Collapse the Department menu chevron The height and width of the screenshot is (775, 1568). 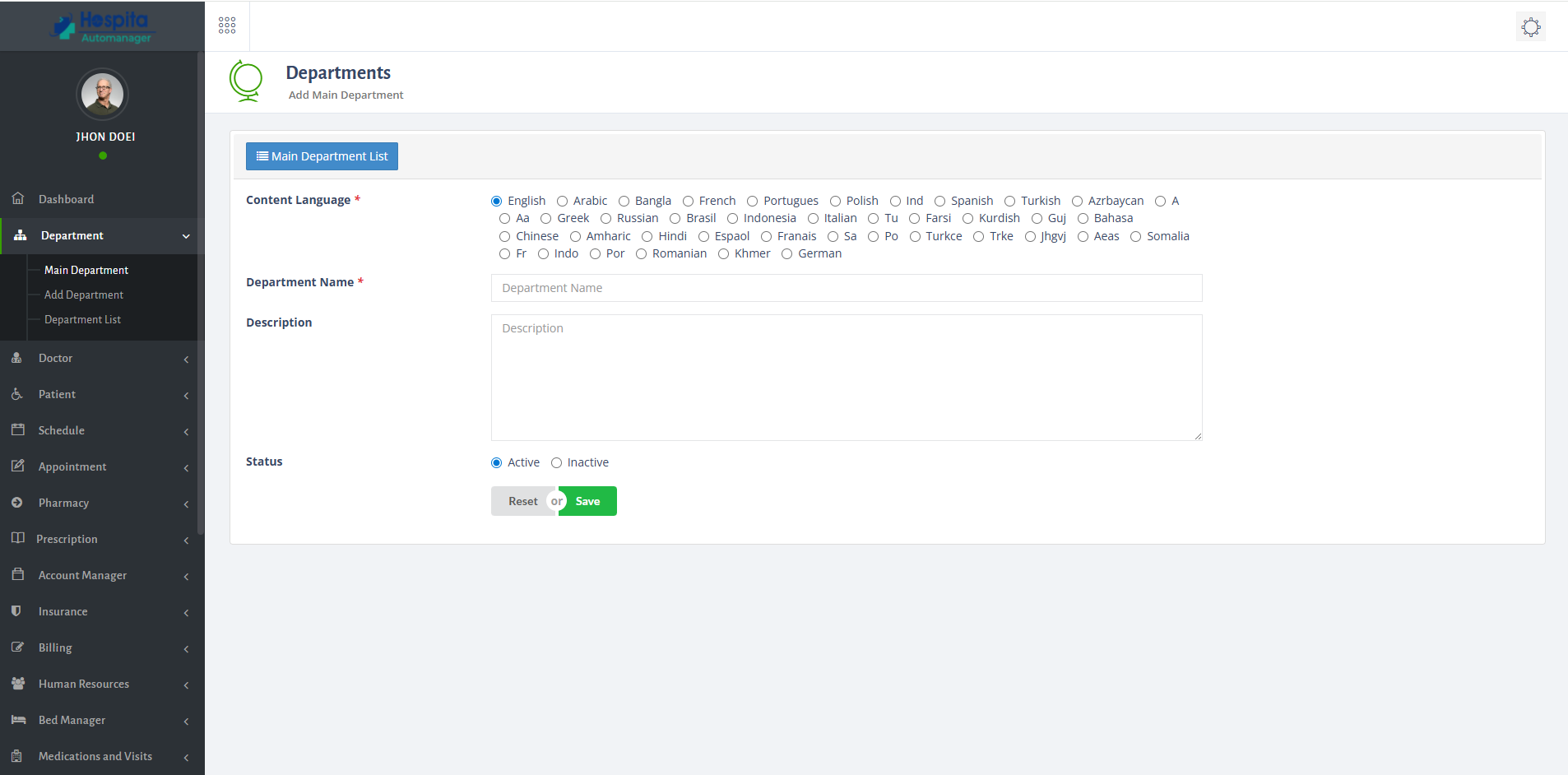point(188,236)
